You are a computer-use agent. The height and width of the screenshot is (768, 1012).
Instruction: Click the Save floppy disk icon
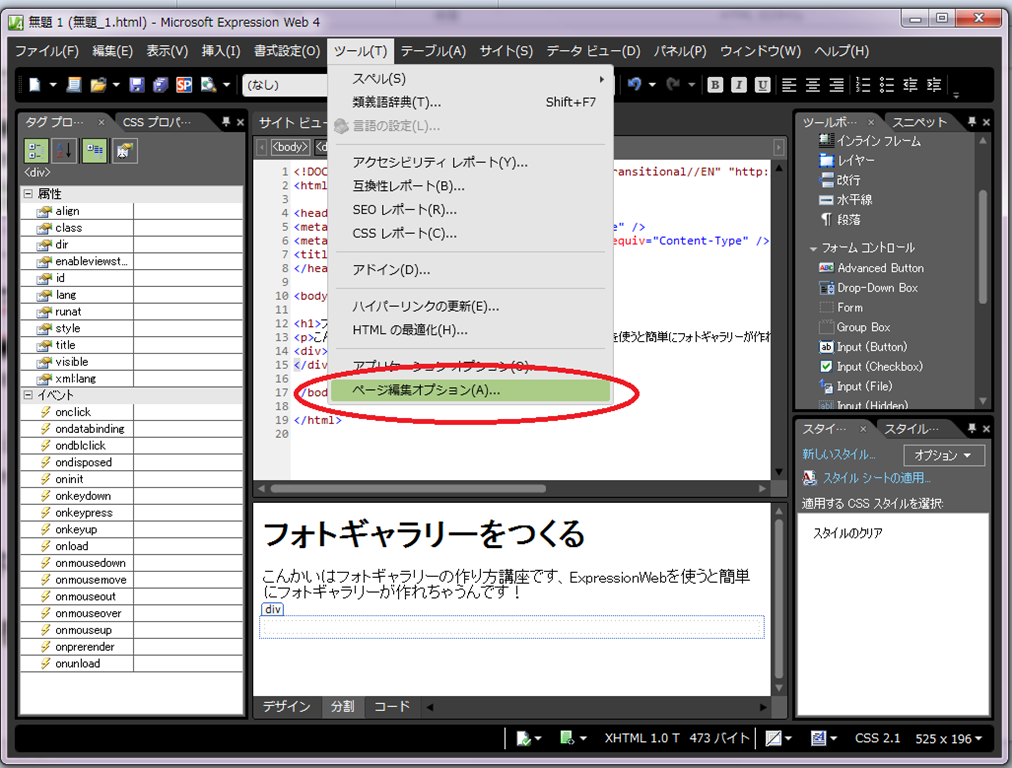click(137, 85)
